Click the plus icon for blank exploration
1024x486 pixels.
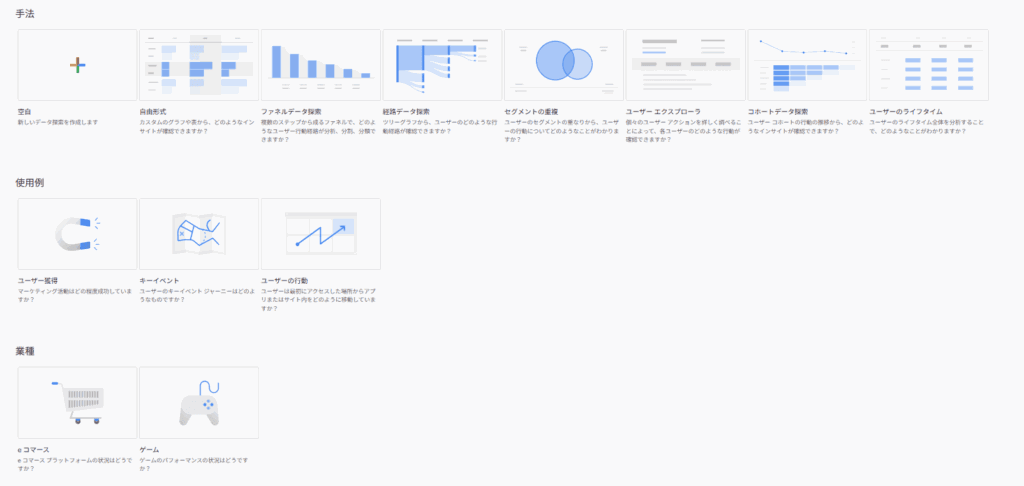point(77,65)
